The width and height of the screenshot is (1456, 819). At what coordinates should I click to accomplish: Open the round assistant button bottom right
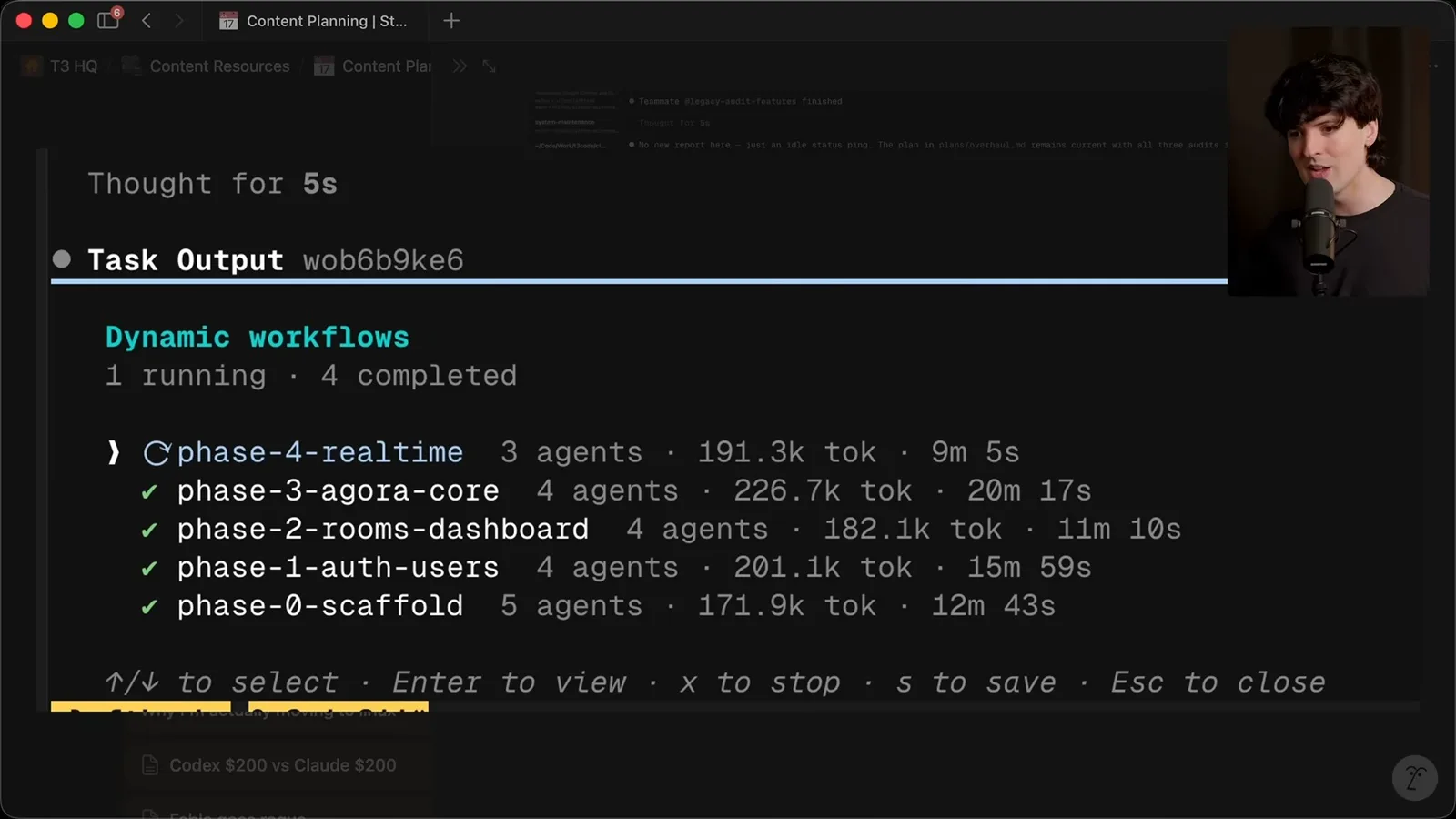point(1415,778)
